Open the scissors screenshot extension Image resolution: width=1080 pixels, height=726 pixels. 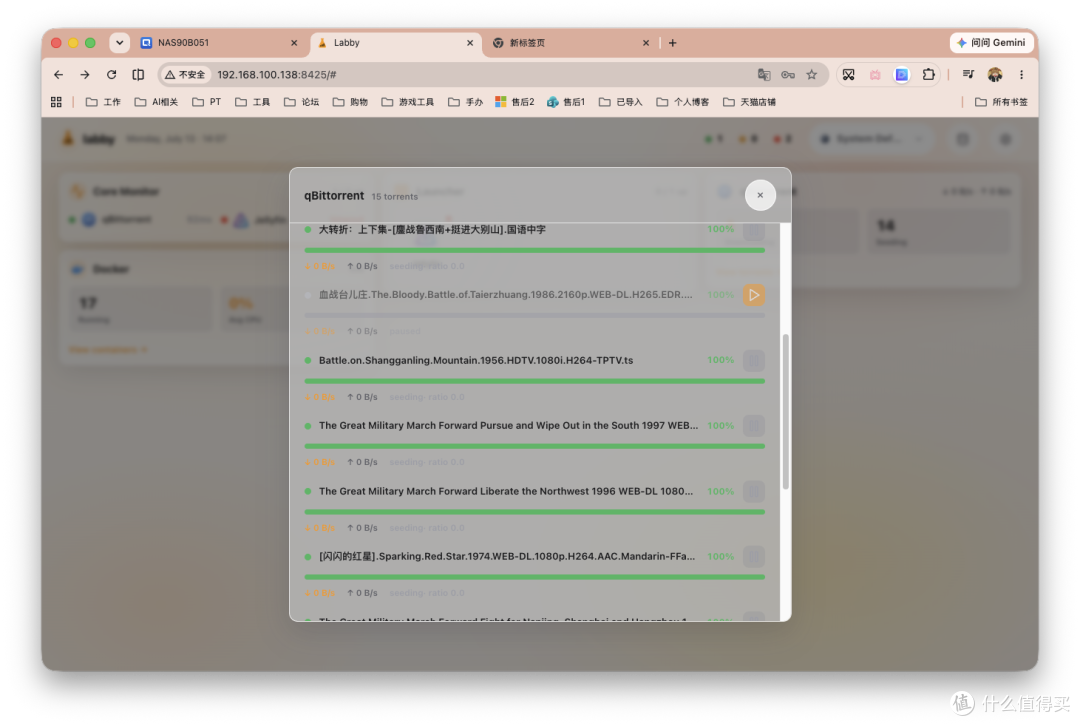pos(849,74)
